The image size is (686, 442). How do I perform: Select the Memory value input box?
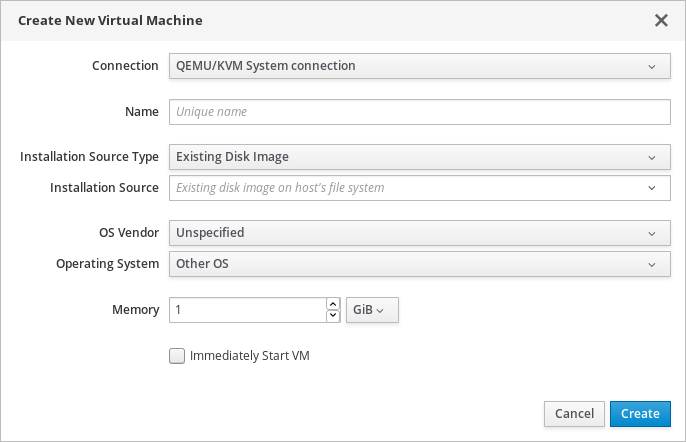pos(247,310)
